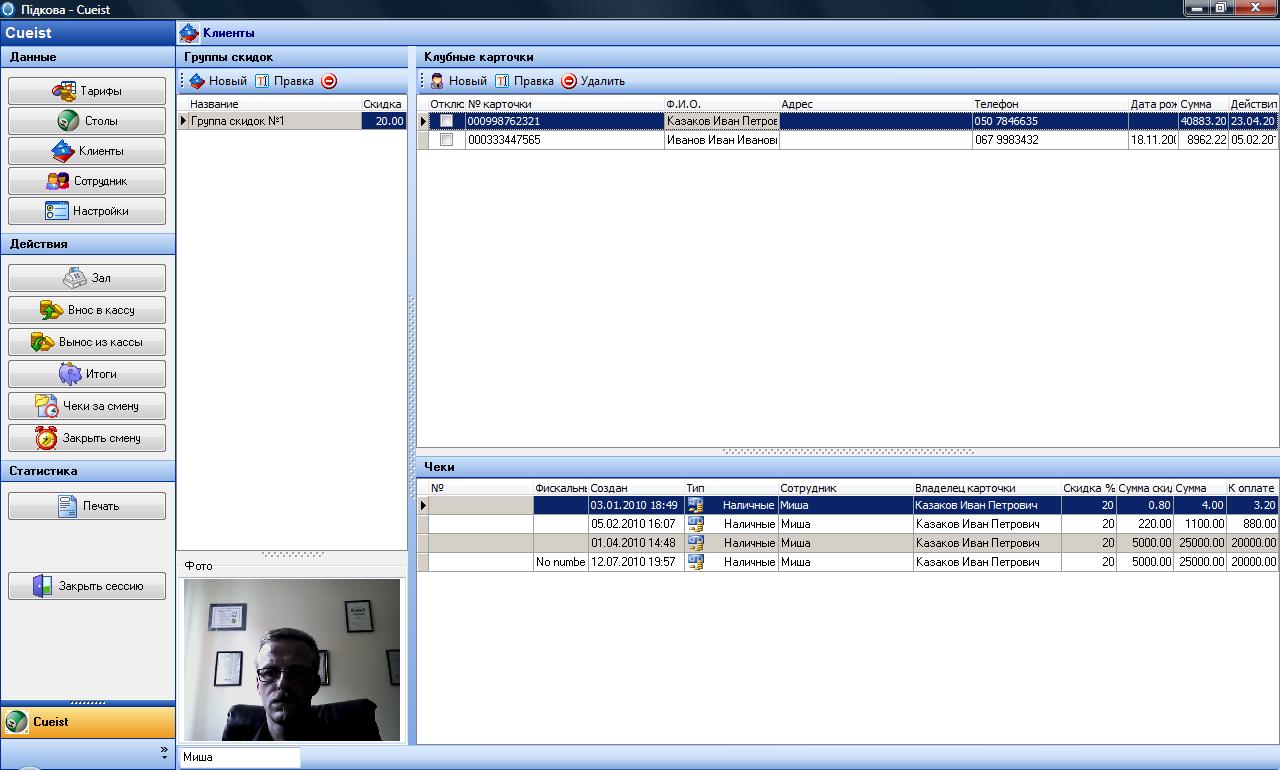
Task: Click Удалить to delete club card
Action: click(593, 81)
